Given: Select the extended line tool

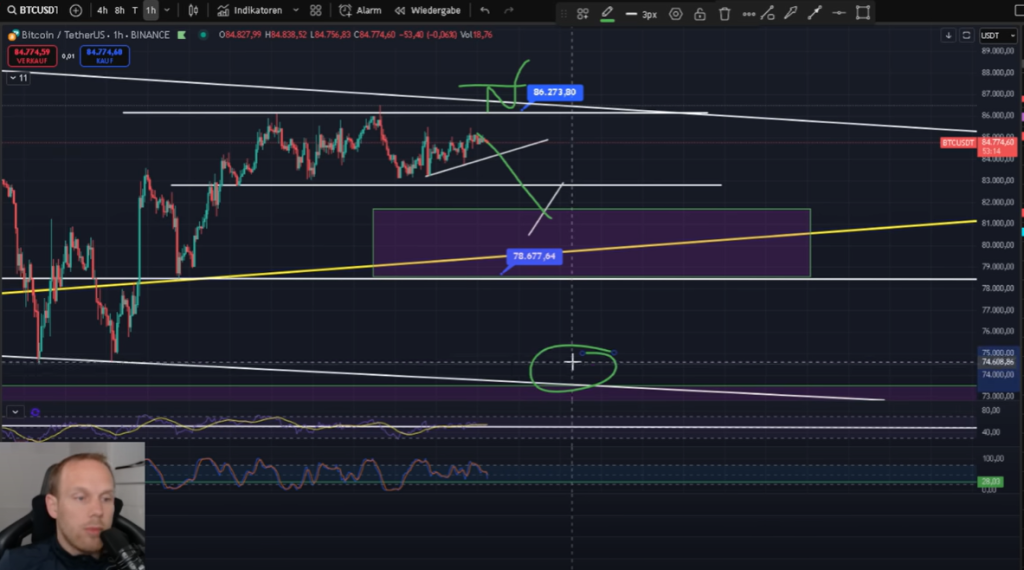Looking at the screenshot, I should 814,13.
